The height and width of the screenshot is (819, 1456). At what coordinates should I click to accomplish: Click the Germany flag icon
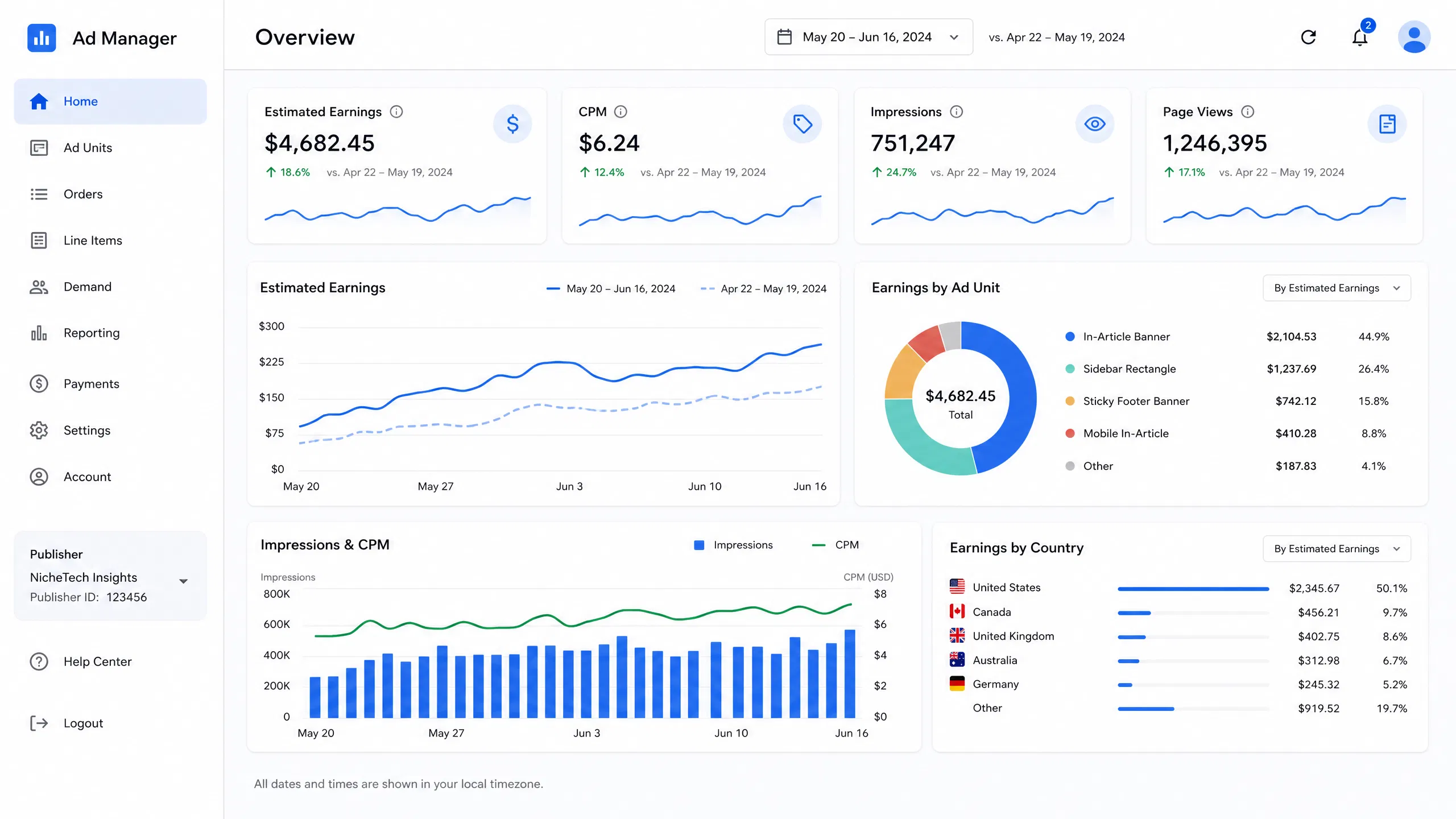coord(957,684)
